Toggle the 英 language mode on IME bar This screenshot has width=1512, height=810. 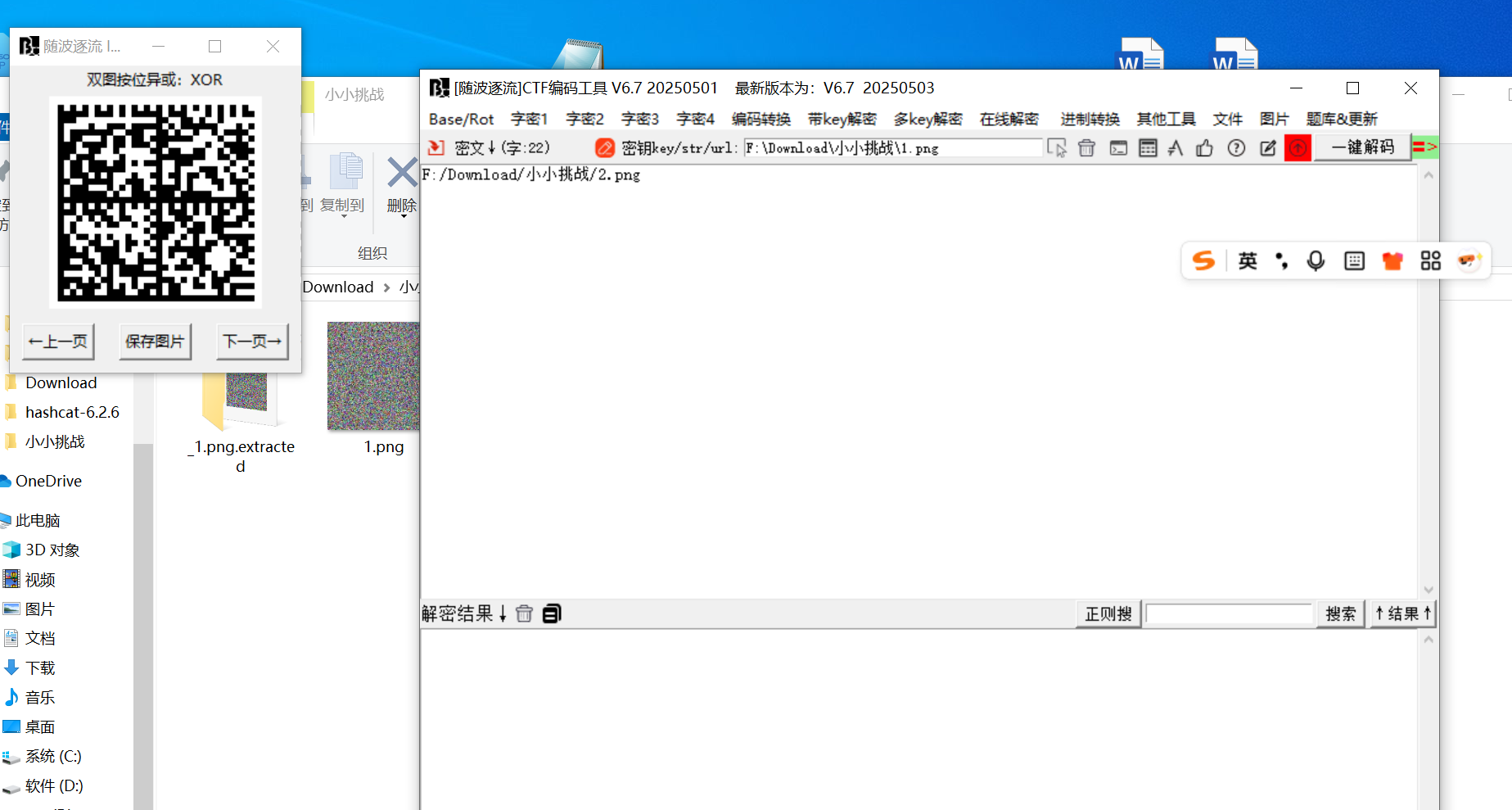click(1248, 260)
